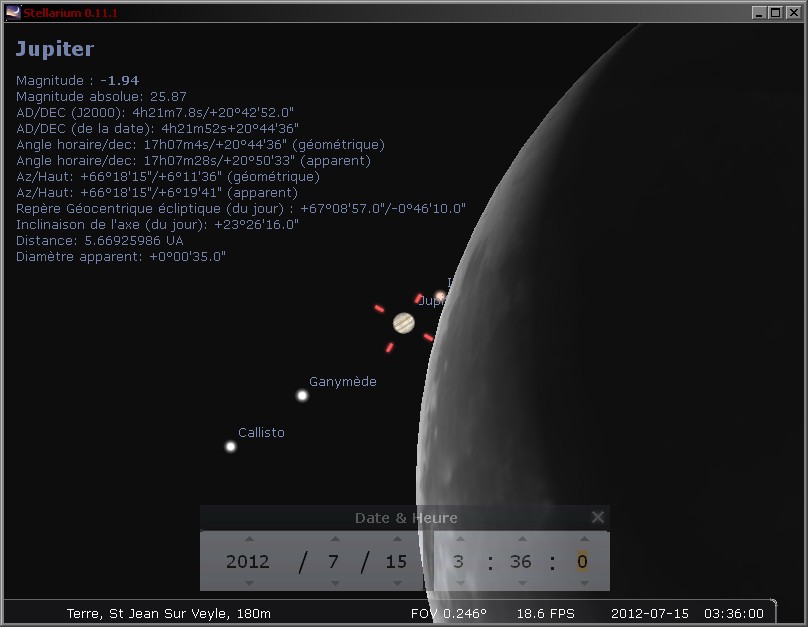This screenshot has width=808, height=627.
Task: Select the highlighted seconds field
Action: [582, 561]
